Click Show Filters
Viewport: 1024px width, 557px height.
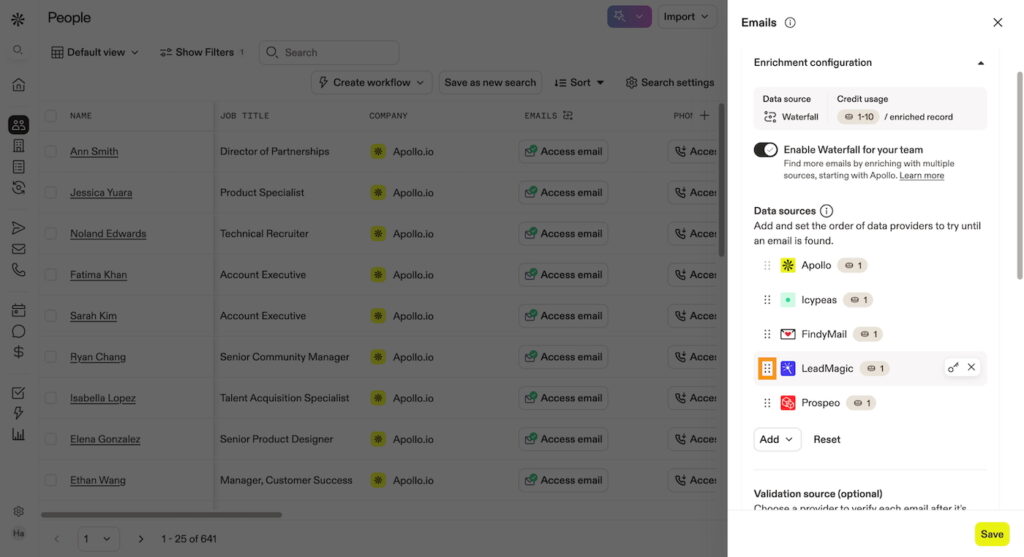202,52
